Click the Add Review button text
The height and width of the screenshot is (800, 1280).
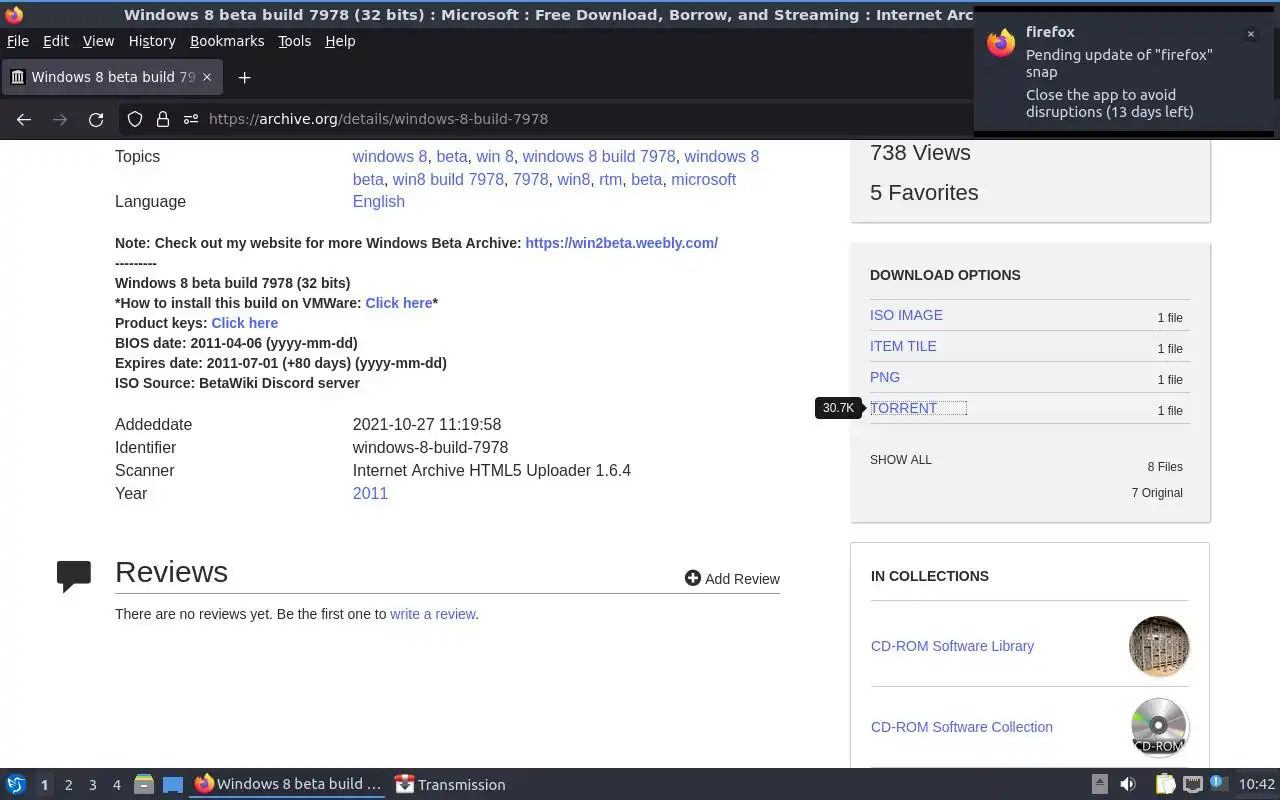pyautogui.click(x=742, y=579)
